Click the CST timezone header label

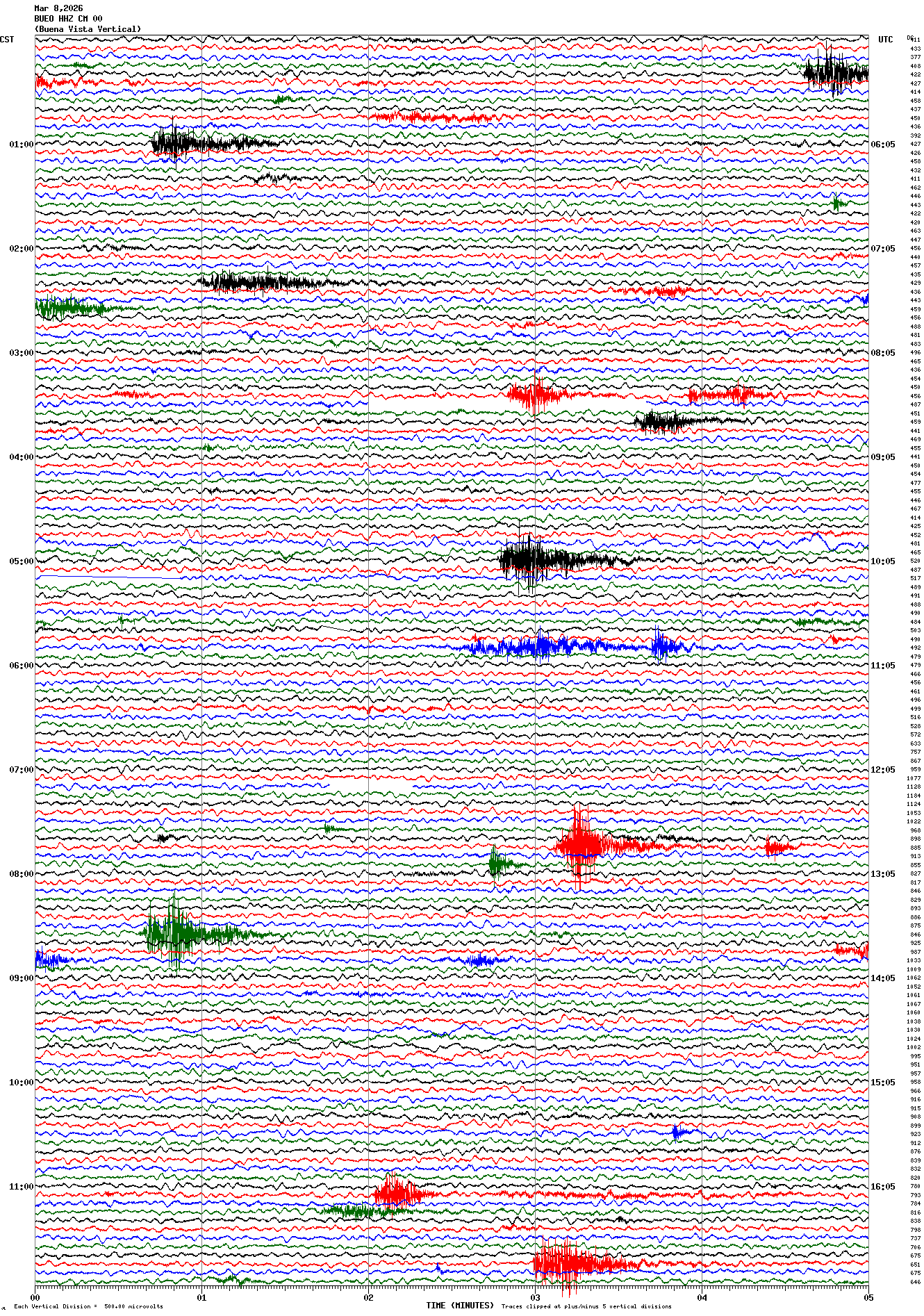click(7, 40)
